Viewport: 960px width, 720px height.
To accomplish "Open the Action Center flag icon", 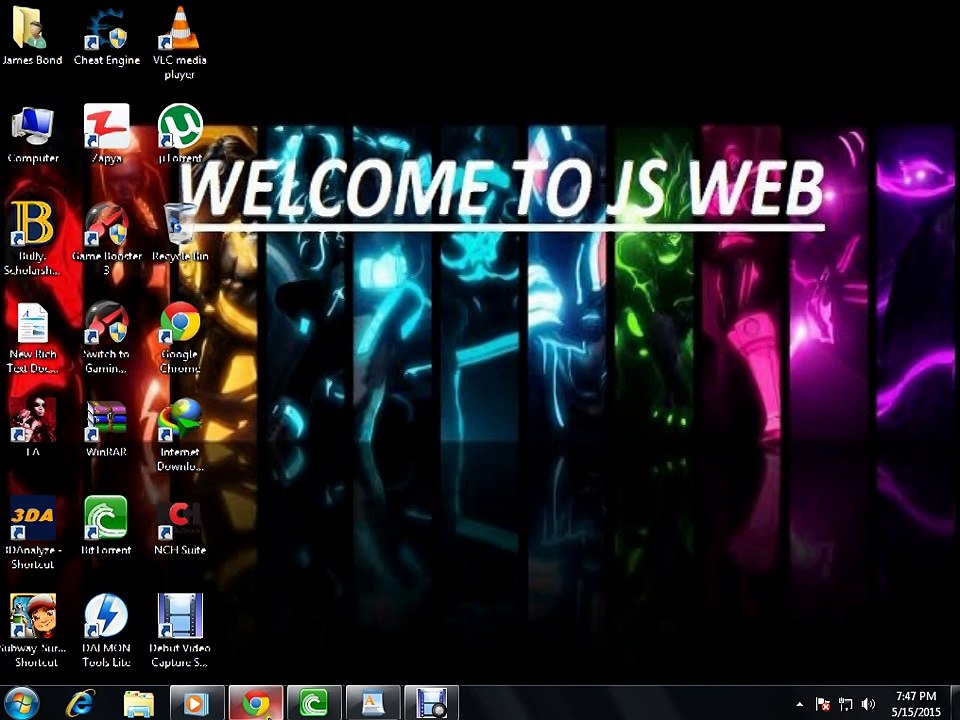I will [x=822, y=704].
